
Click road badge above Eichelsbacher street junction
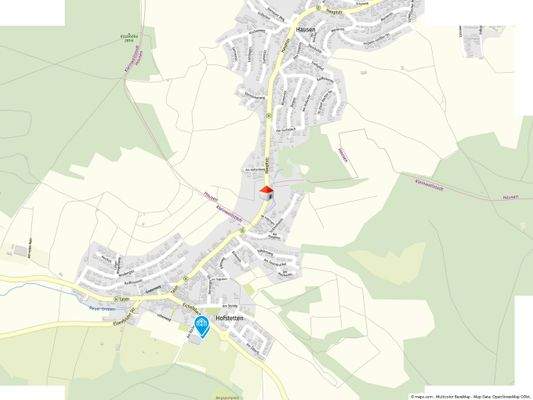point(186,278)
